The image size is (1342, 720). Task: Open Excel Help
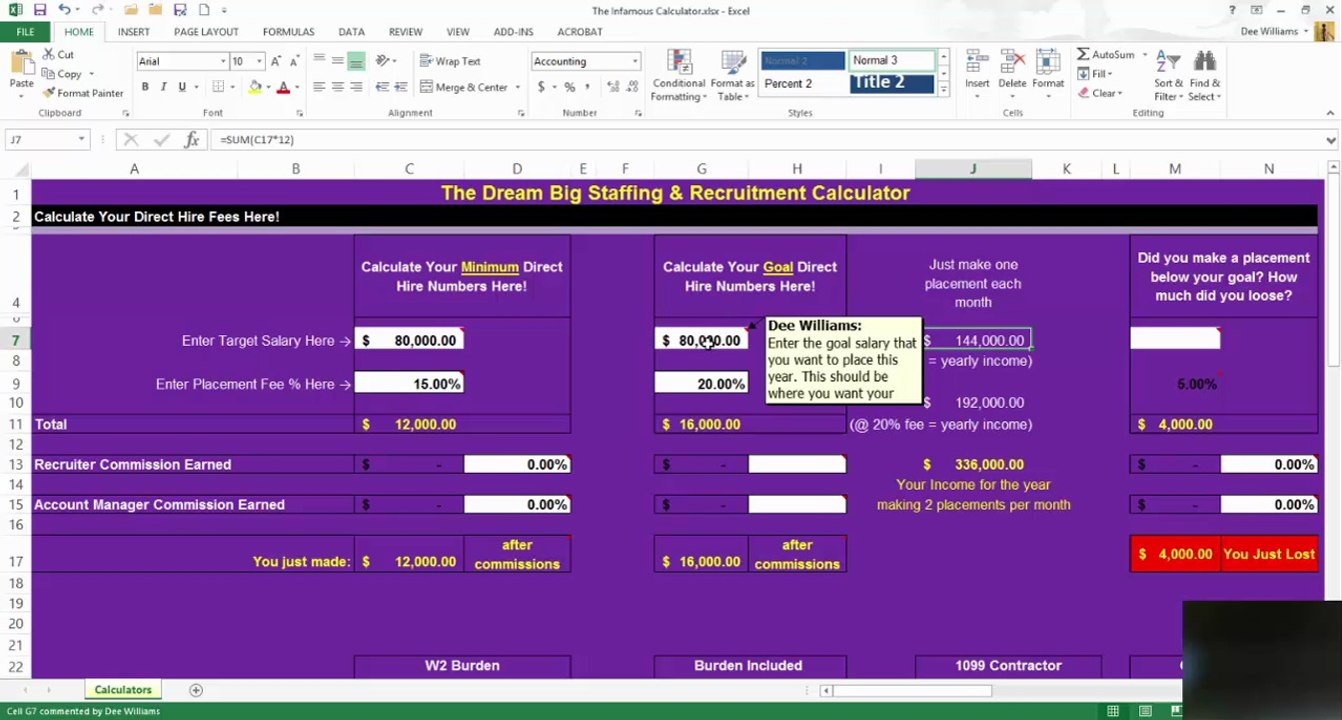click(1232, 10)
